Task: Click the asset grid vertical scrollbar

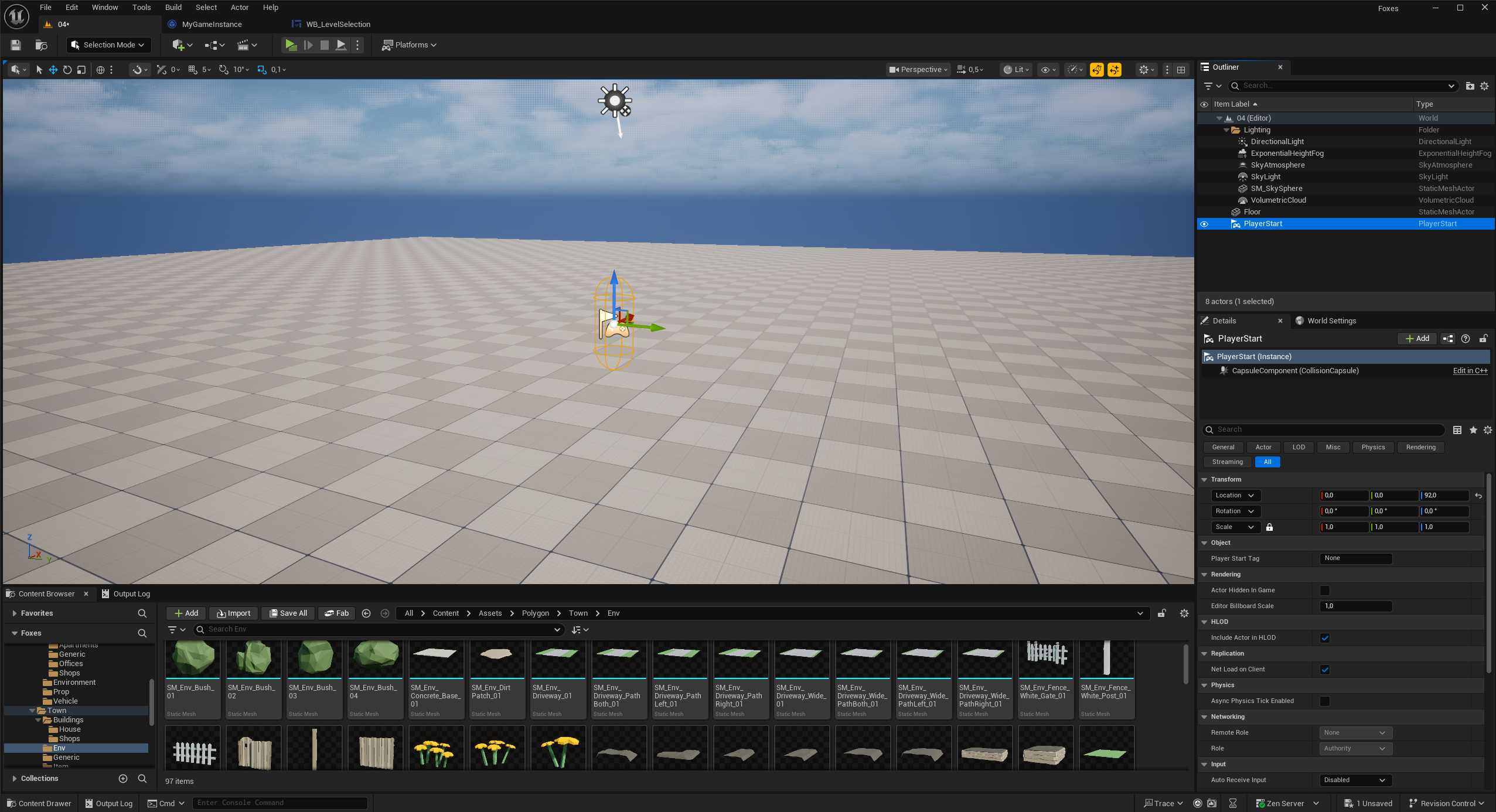Action: click(x=1185, y=665)
